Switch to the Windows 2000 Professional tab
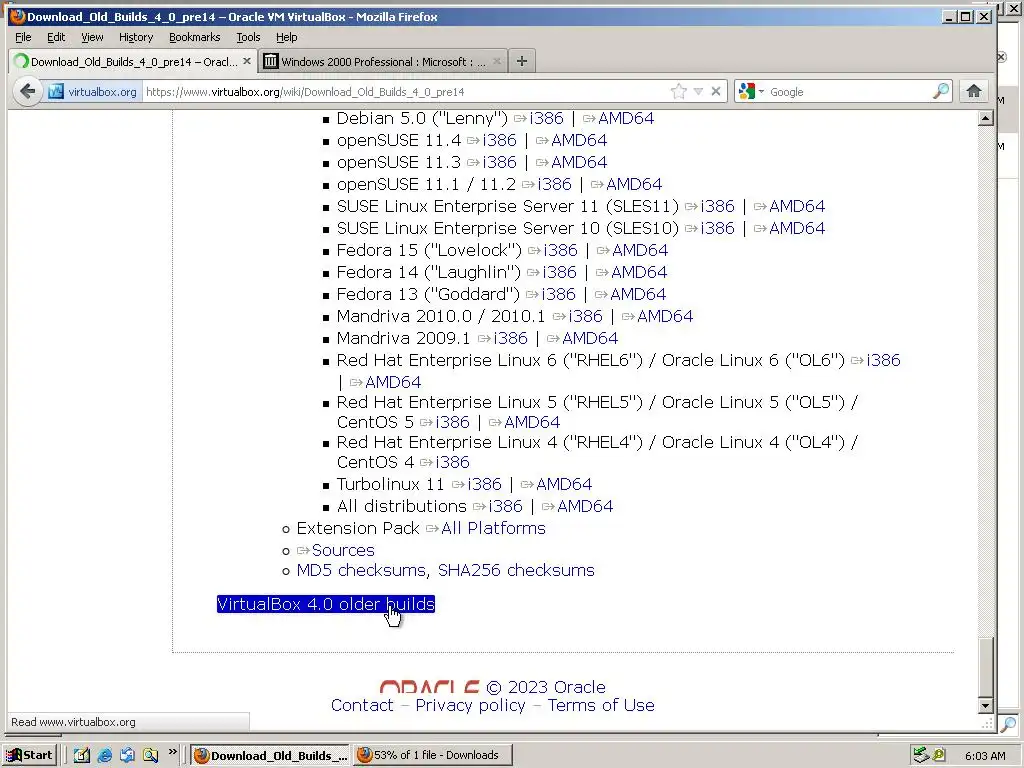 pyautogui.click(x=382, y=61)
